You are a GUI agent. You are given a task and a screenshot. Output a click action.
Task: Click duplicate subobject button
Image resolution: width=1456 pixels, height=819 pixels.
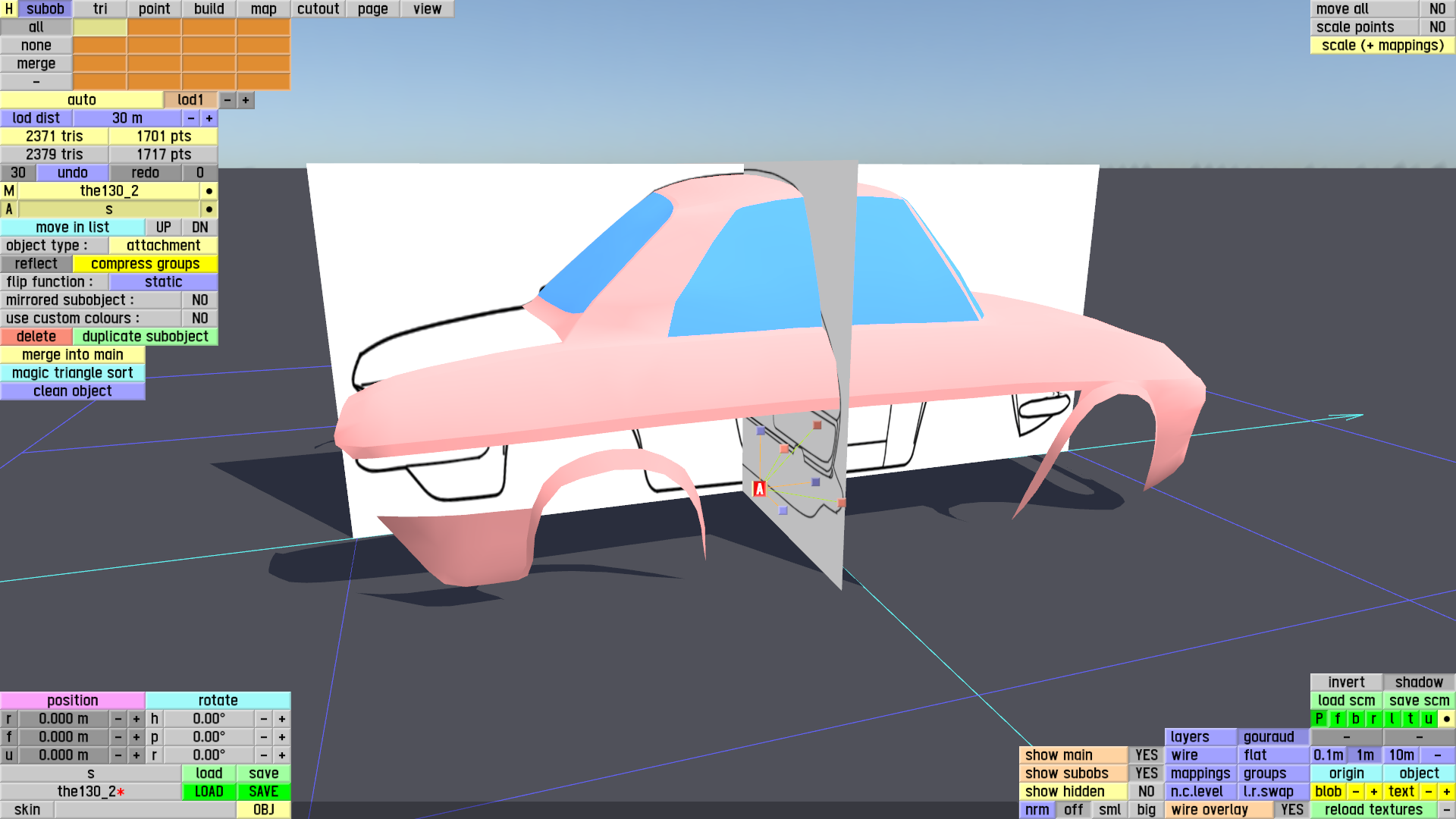(x=145, y=337)
